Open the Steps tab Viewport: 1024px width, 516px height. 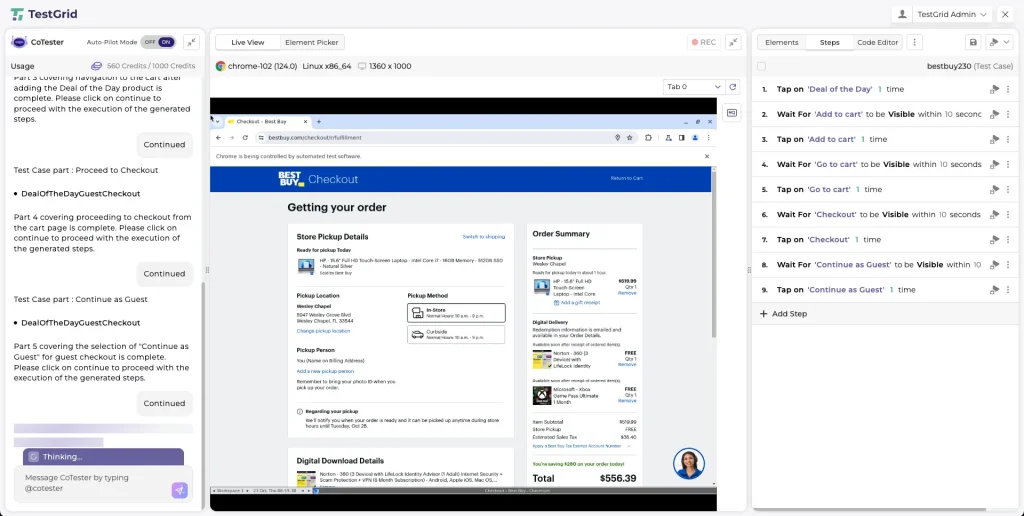tap(829, 42)
